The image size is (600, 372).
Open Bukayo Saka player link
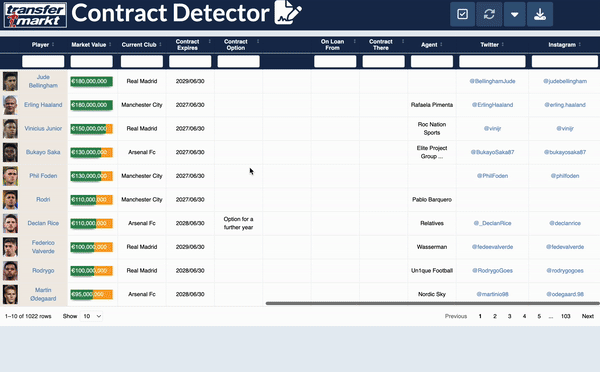point(43,152)
